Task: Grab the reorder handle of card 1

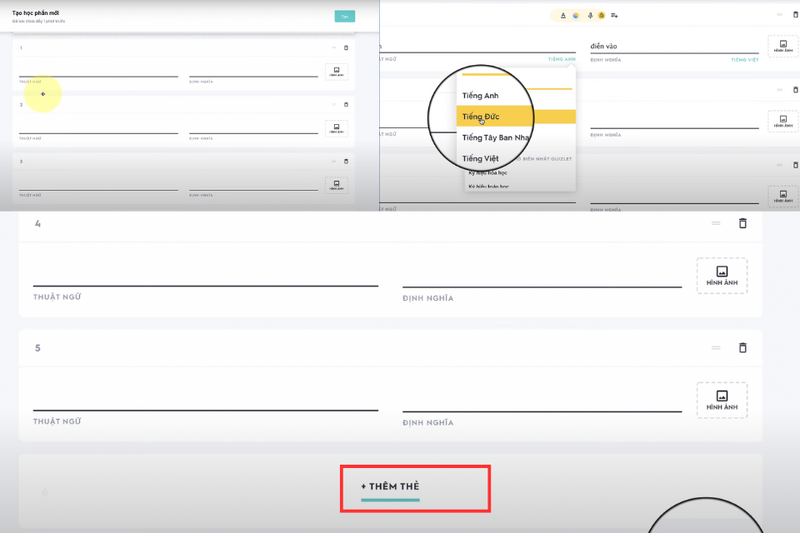Action: point(334,47)
